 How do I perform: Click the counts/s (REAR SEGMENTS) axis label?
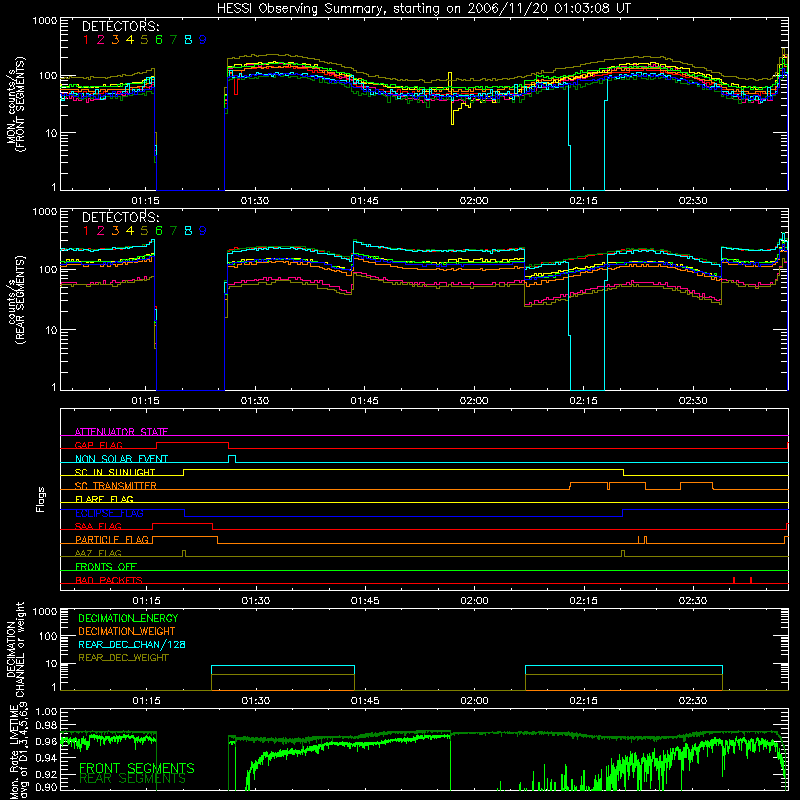(x=16, y=300)
